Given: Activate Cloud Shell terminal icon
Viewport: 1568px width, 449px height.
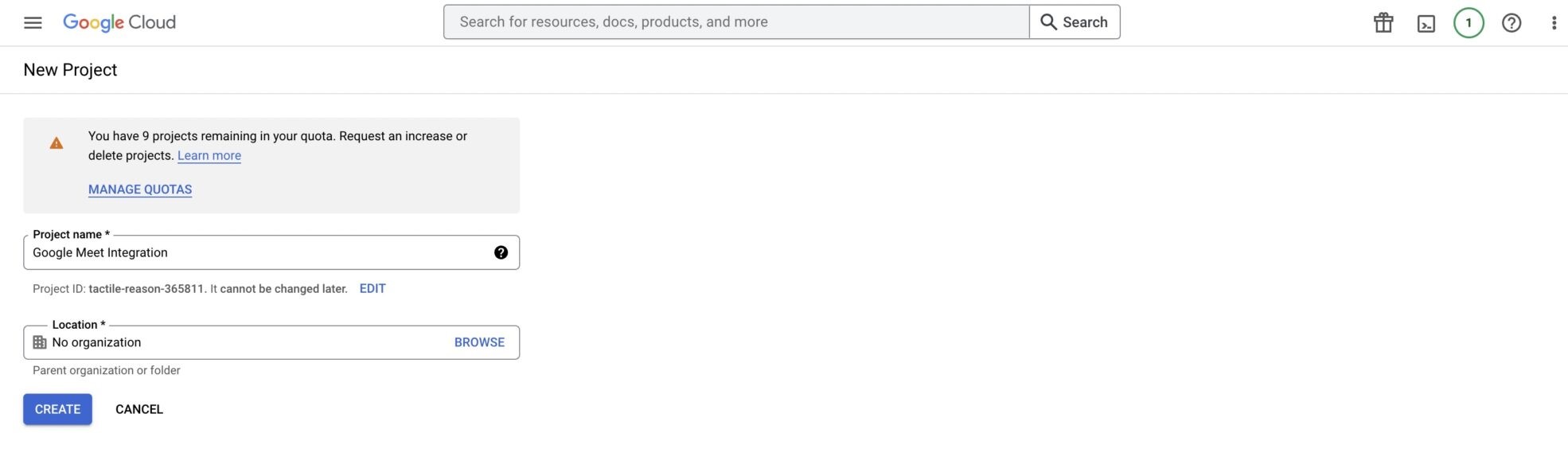Looking at the screenshot, I should [1426, 23].
